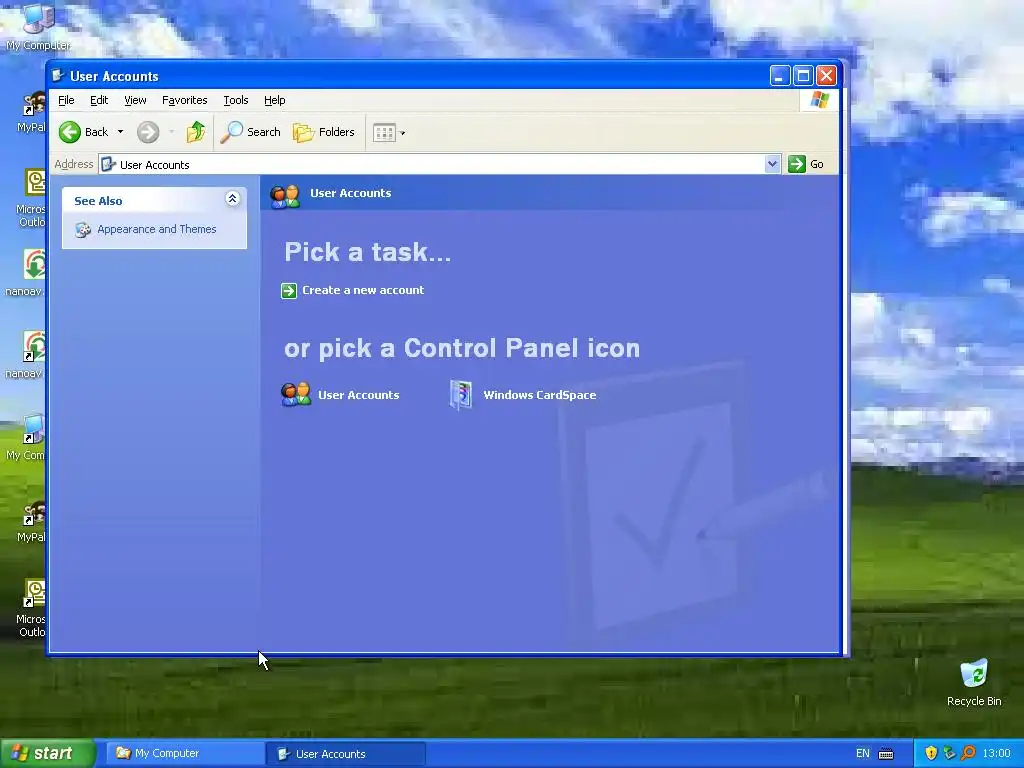Maximize the User Accounts window
This screenshot has height=768, width=1024.
(x=803, y=76)
